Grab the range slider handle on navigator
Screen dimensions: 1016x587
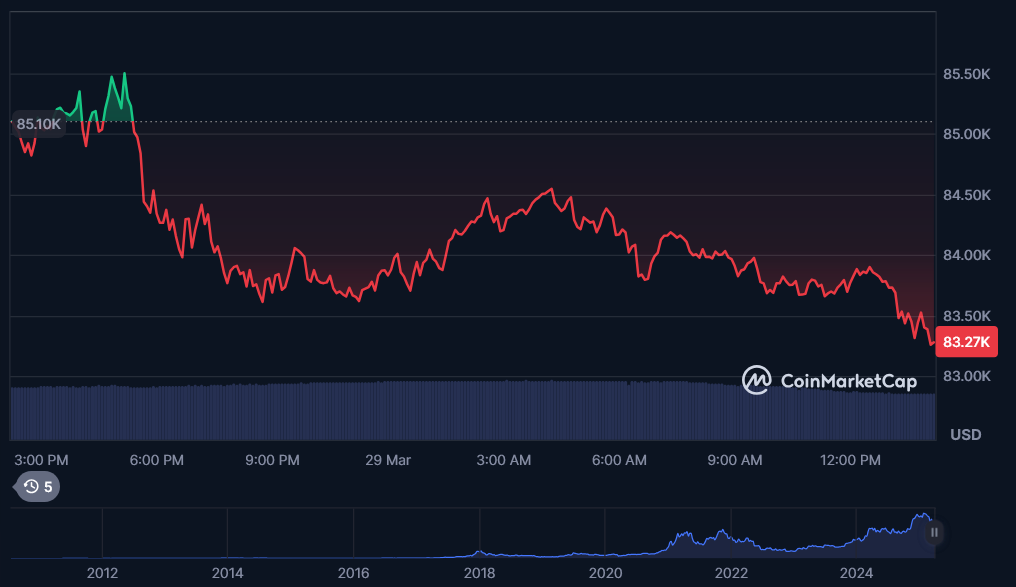(933, 533)
